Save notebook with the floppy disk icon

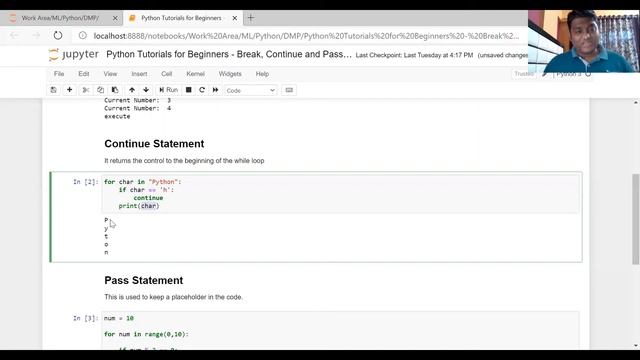(x=53, y=90)
